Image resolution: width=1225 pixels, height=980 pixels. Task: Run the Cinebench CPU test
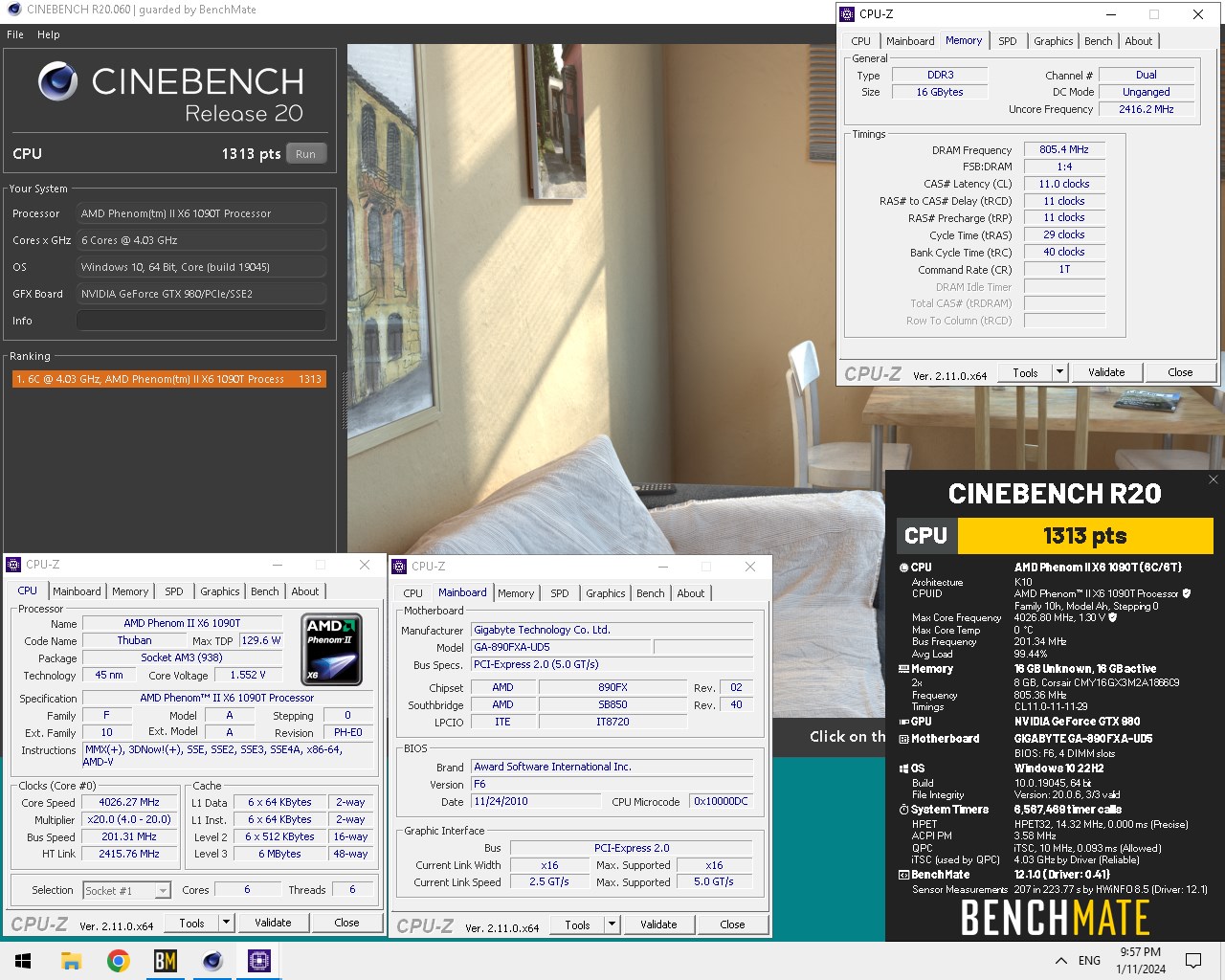point(305,154)
